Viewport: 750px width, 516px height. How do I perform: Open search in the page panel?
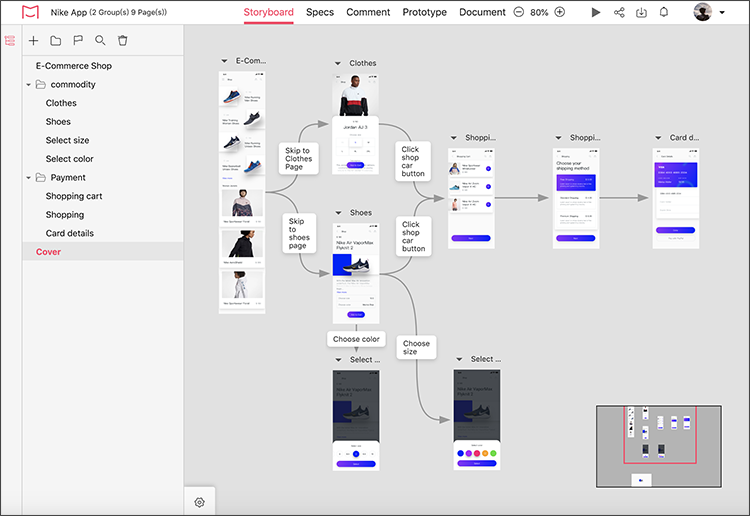coord(100,41)
